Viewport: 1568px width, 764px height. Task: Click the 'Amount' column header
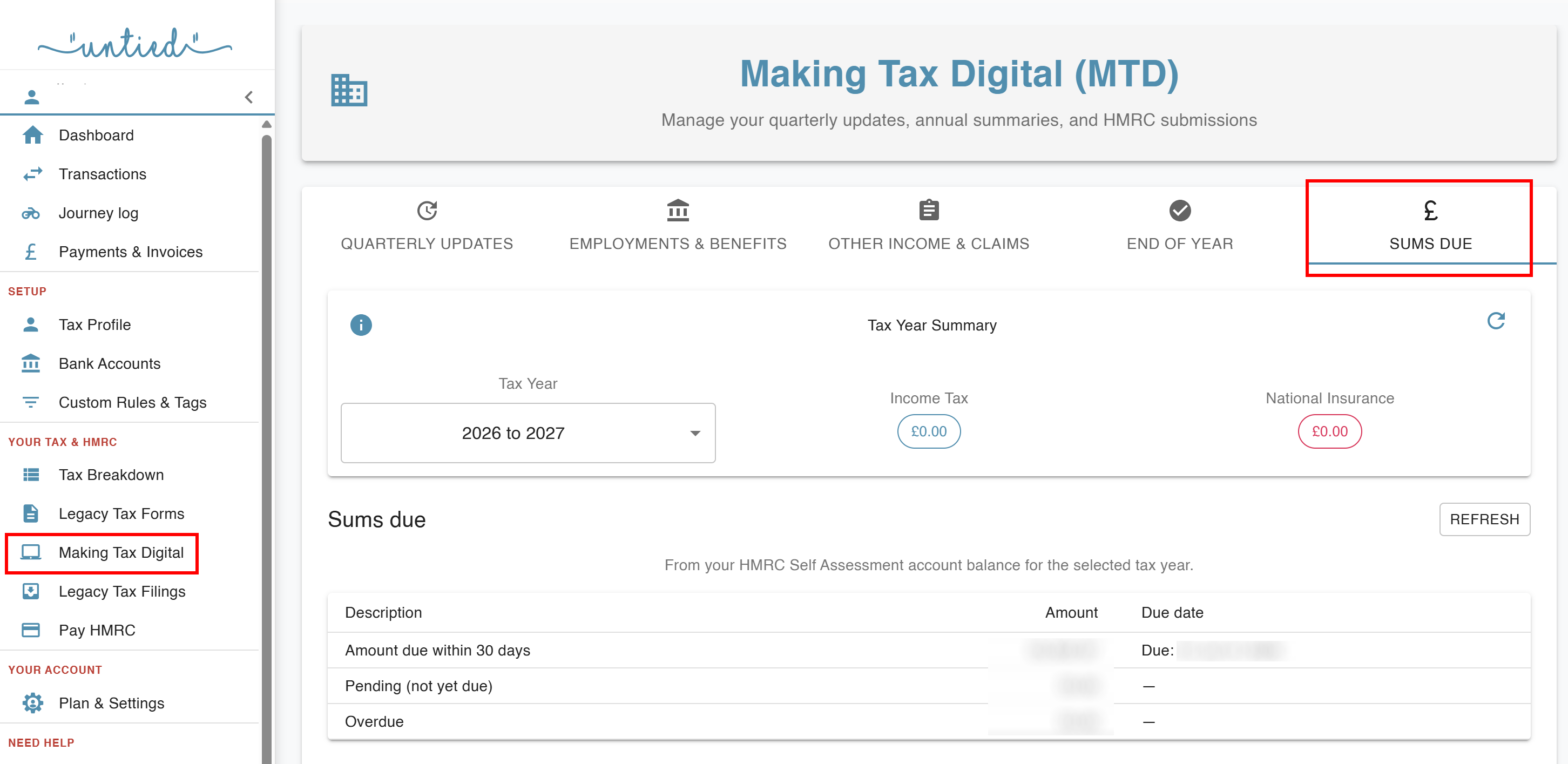[1071, 612]
